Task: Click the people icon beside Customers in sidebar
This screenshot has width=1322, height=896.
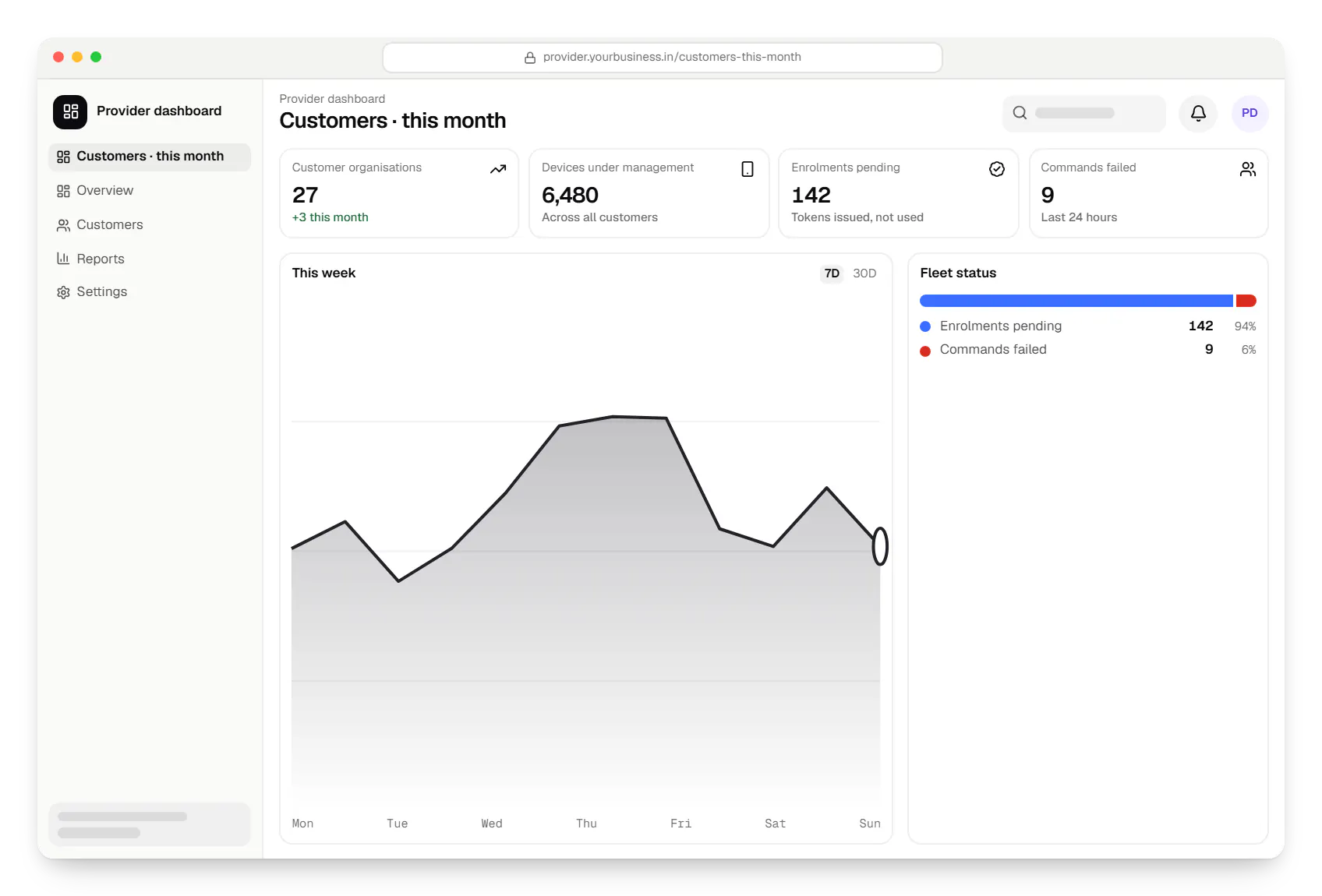Action: 63,225
